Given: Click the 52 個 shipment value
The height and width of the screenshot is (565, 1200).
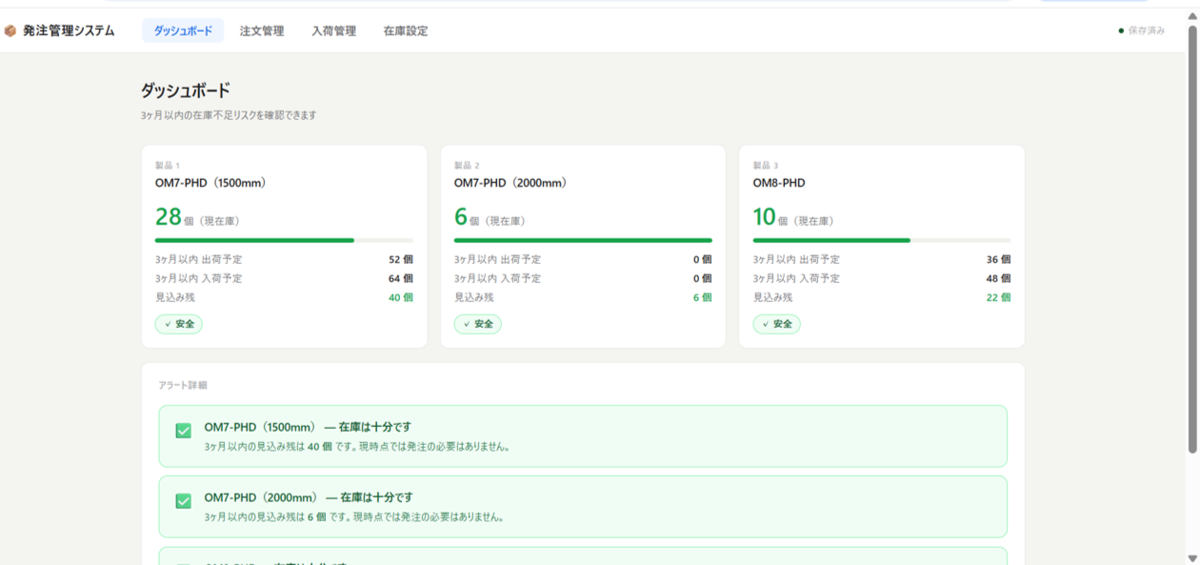Looking at the screenshot, I should point(400,259).
